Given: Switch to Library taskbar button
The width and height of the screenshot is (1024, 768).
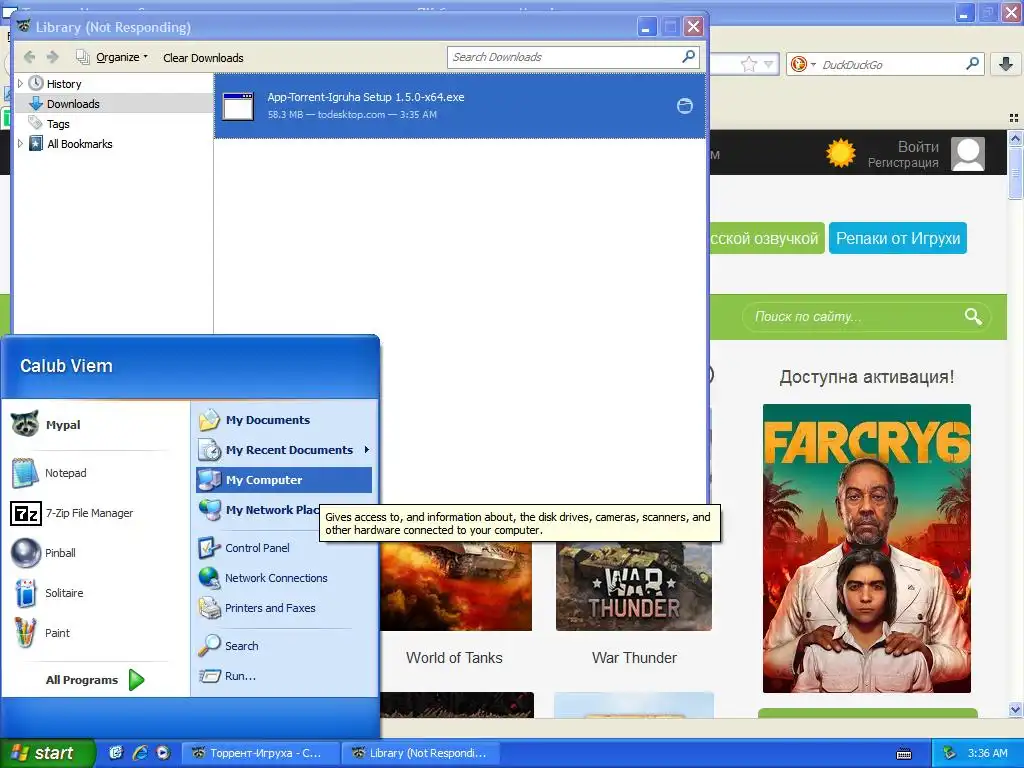Looking at the screenshot, I should pyautogui.click(x=421, y=753).
